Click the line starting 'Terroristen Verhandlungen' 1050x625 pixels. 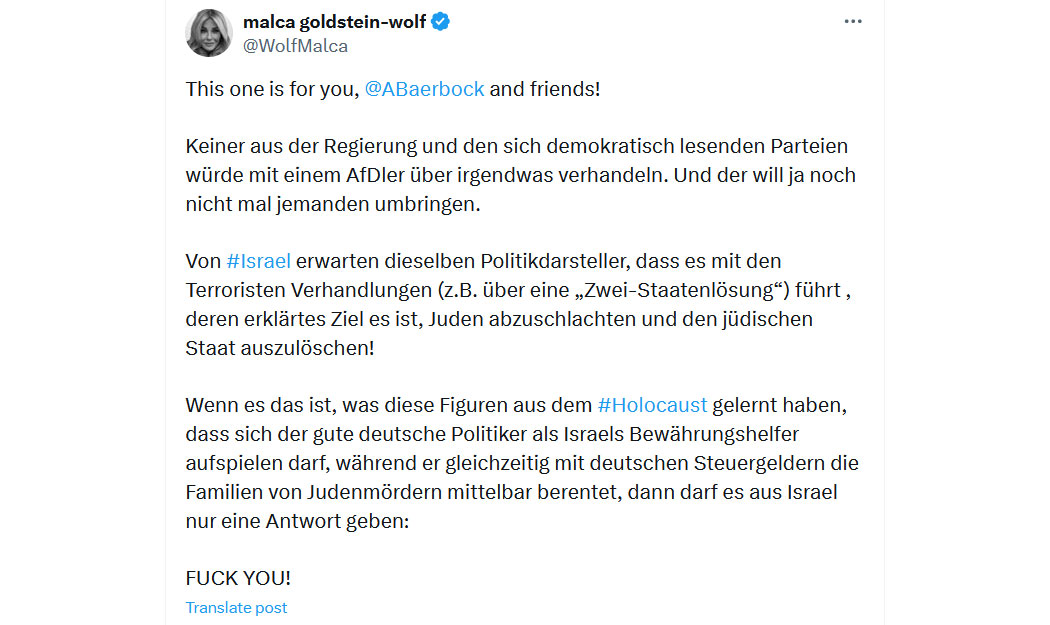518,290
